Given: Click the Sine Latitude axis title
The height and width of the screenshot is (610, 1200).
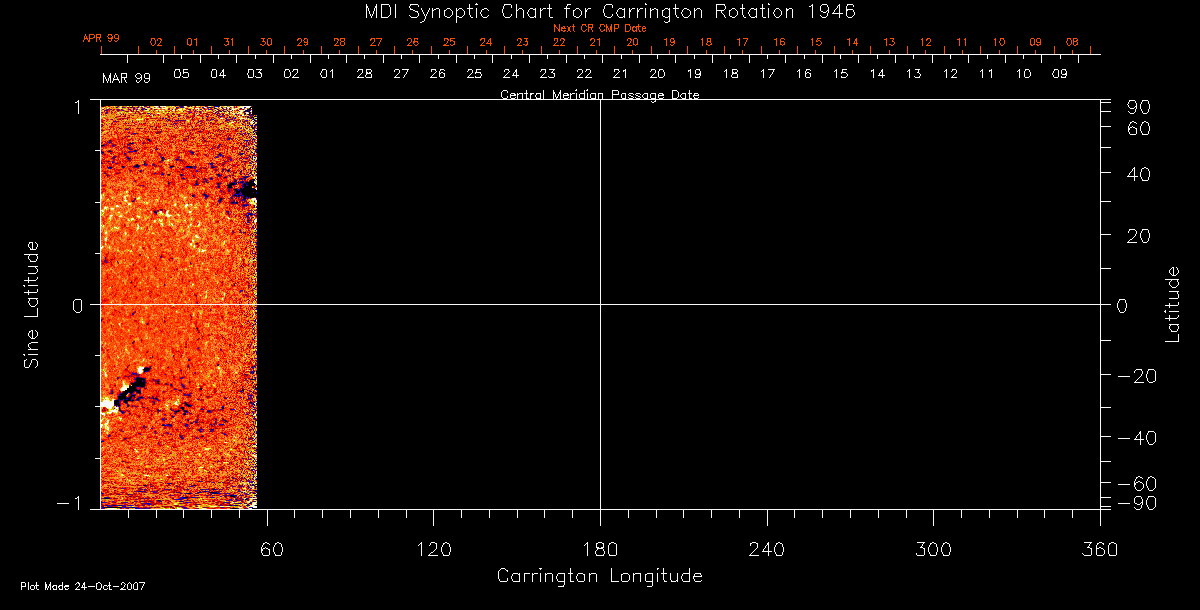Looking at the screenshot, I should pos(32,304).
